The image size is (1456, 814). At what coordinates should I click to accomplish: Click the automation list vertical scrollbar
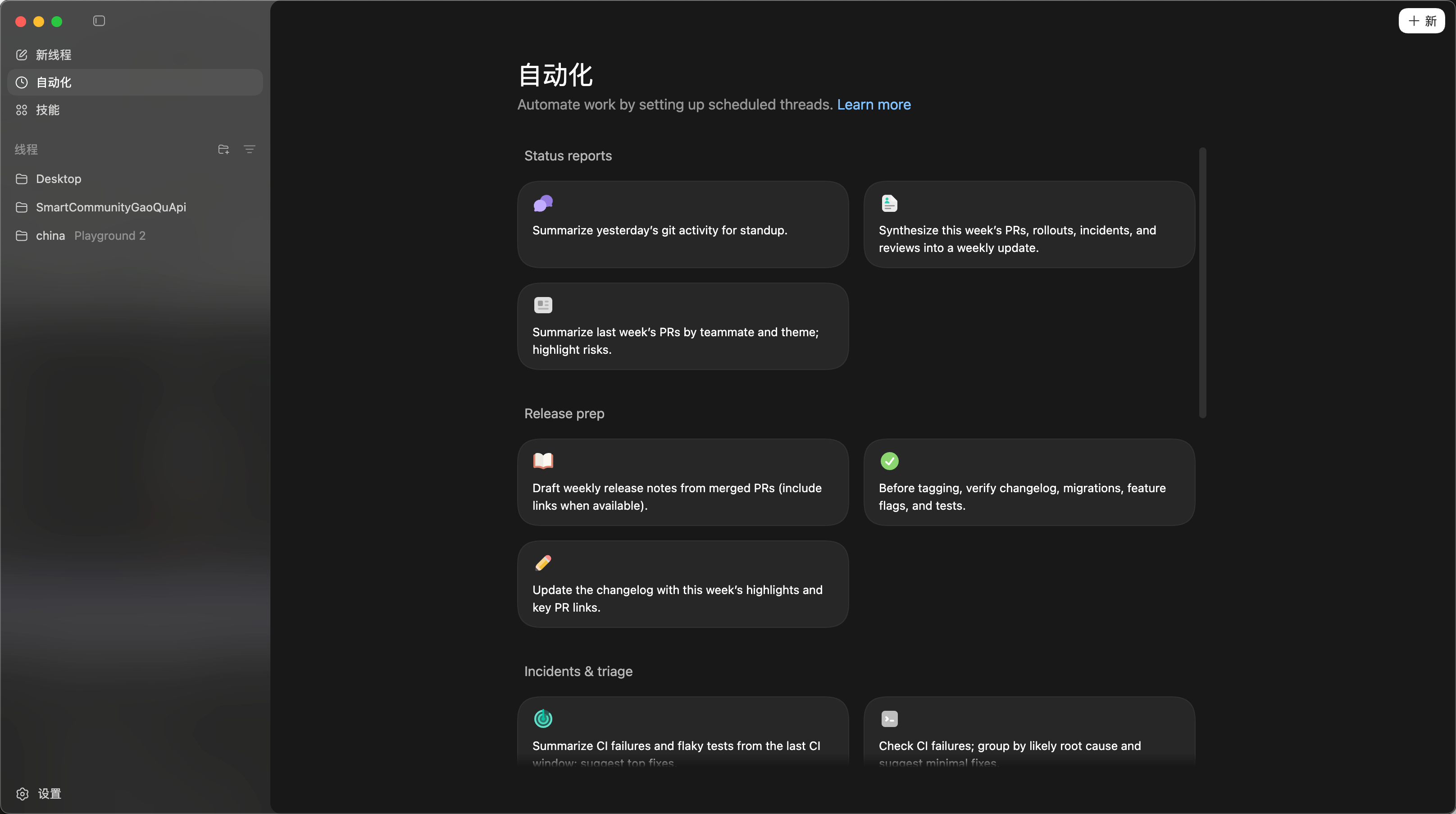tap(1202, 283)
